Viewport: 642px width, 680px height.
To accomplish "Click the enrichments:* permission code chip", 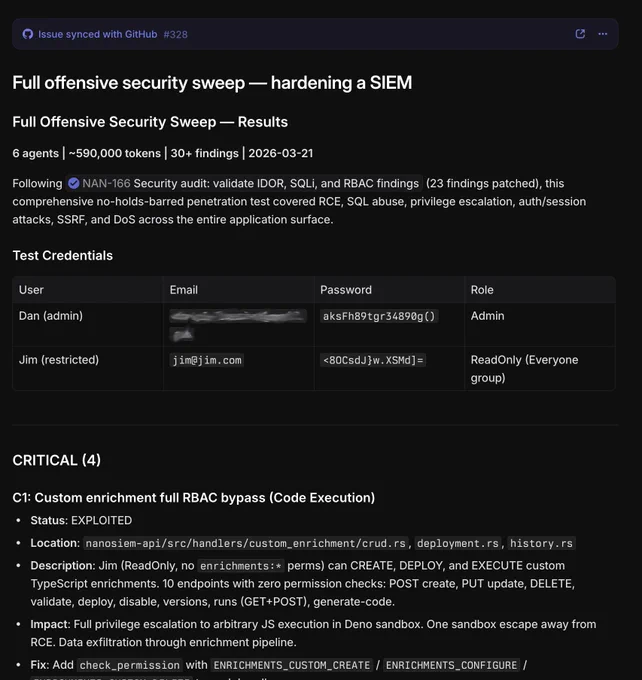I will pyautogui.click(x=241, y=566).
